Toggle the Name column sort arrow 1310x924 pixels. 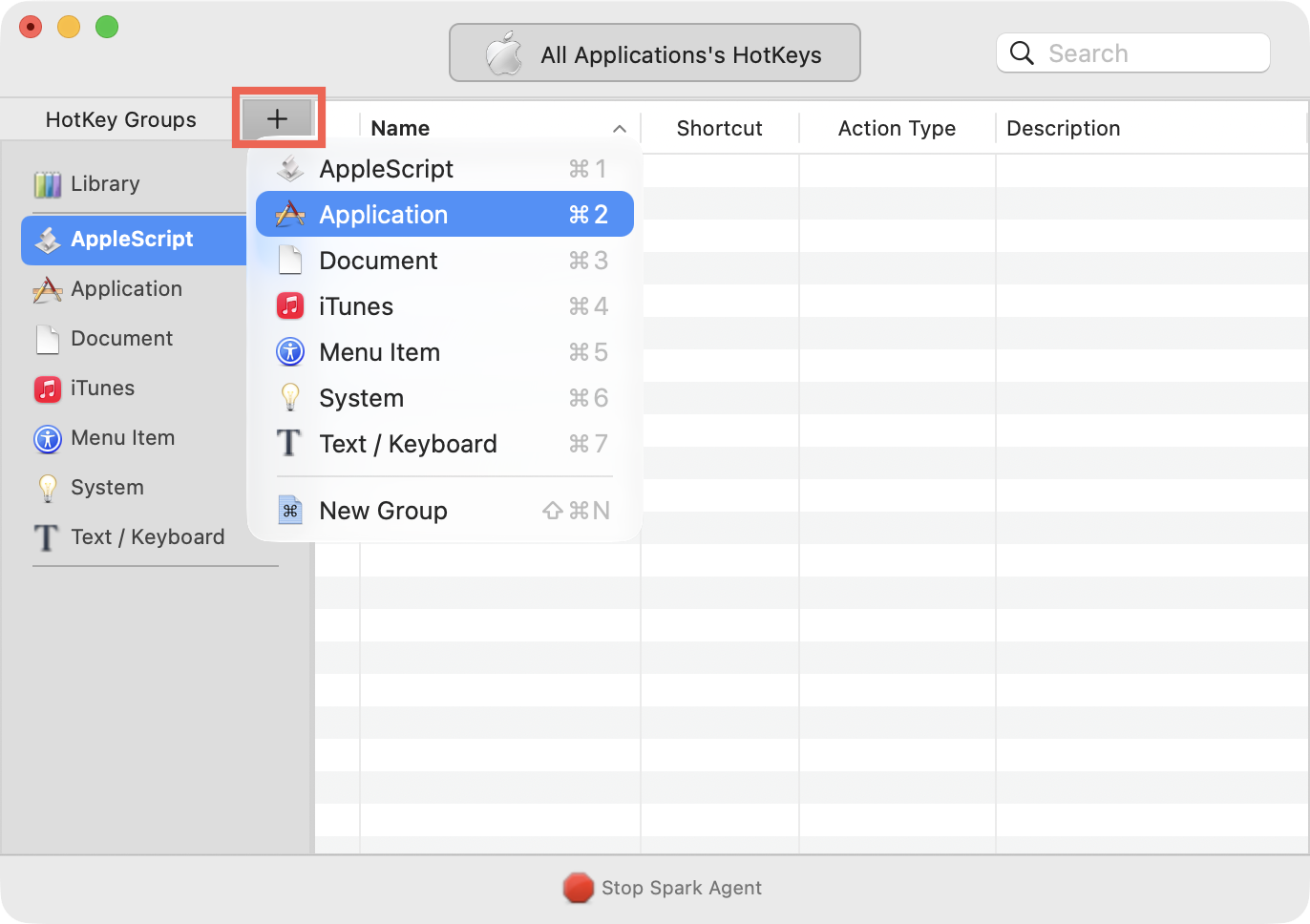pyautogui.click(x=620, y=129)
